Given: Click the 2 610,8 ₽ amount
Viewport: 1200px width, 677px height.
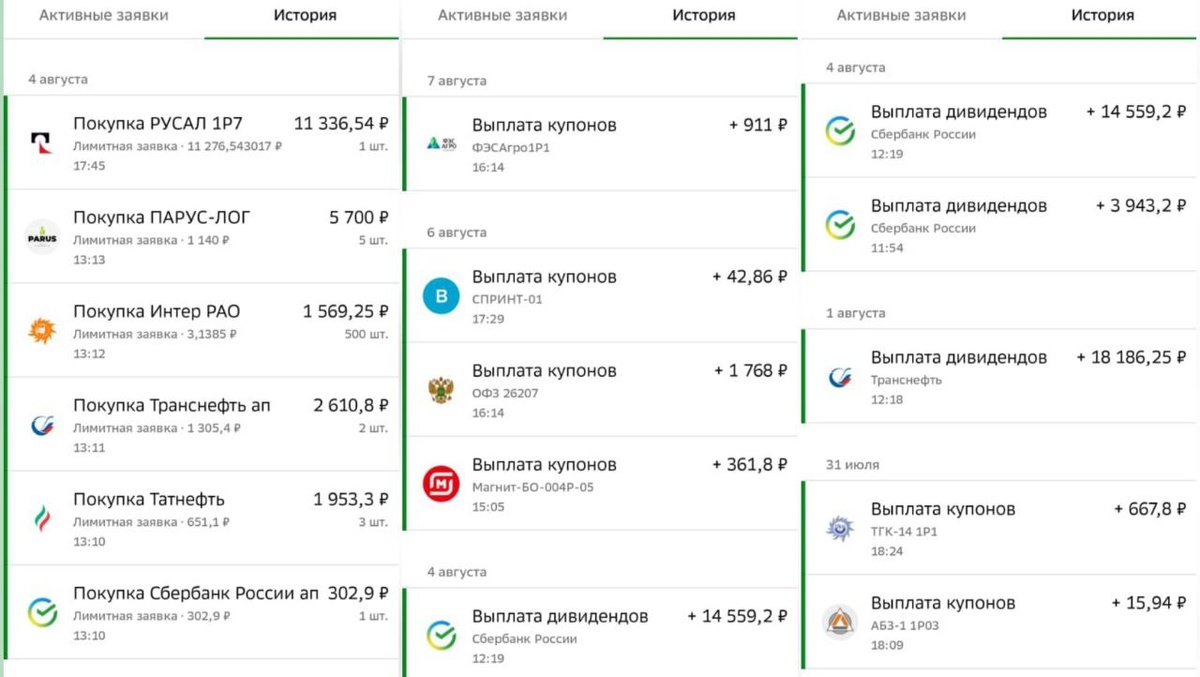Looking at the screenshot, I should (351, 406).
